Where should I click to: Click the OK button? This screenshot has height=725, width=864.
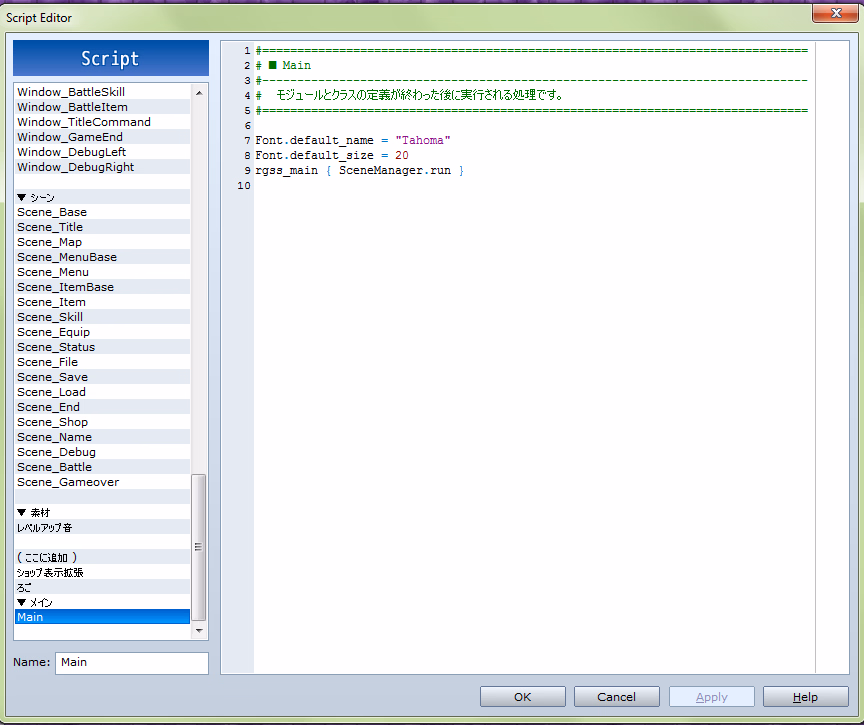(522, 696)
